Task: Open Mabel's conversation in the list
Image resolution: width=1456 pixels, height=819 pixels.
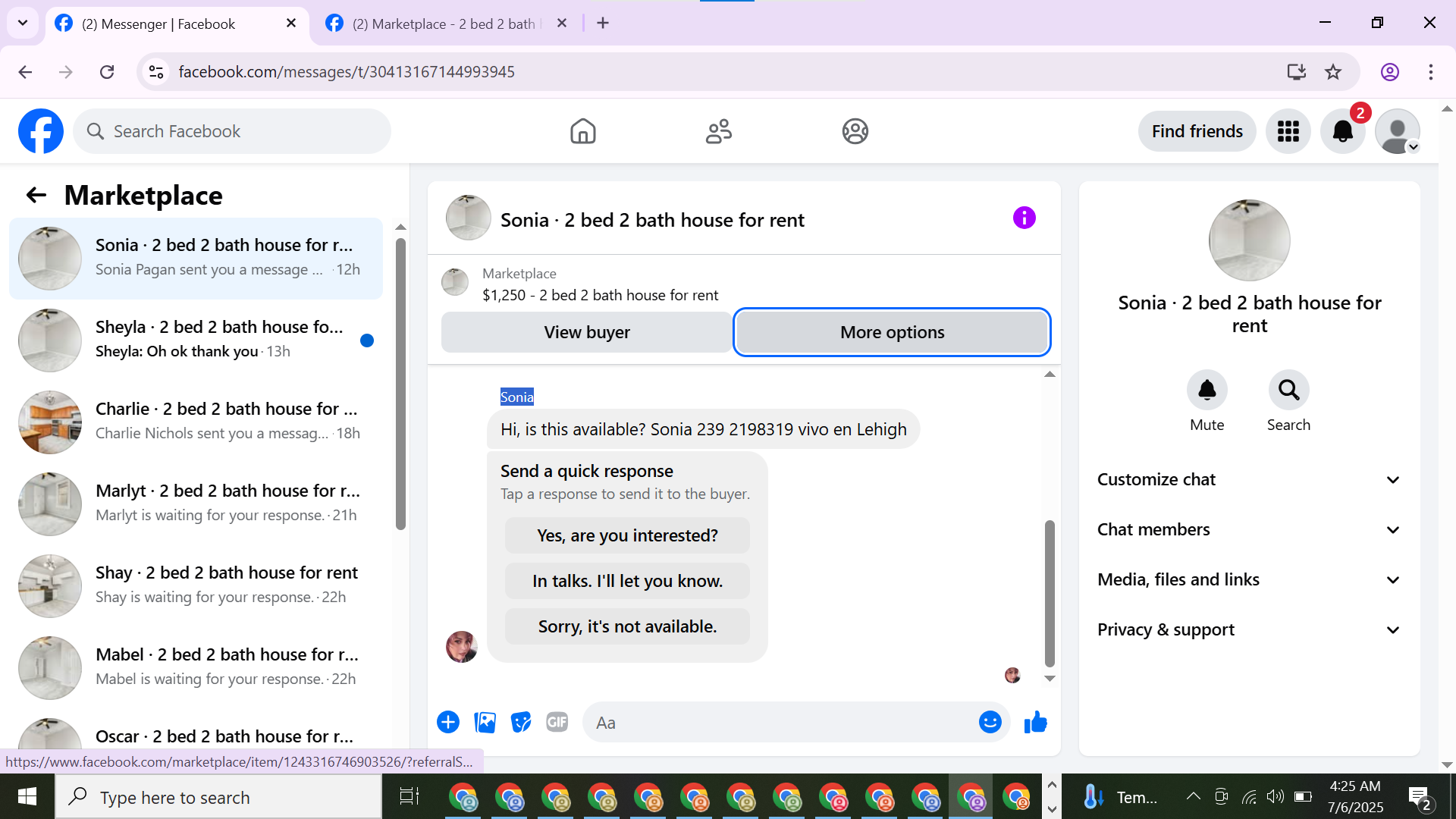Action: [x=196, y=667]
